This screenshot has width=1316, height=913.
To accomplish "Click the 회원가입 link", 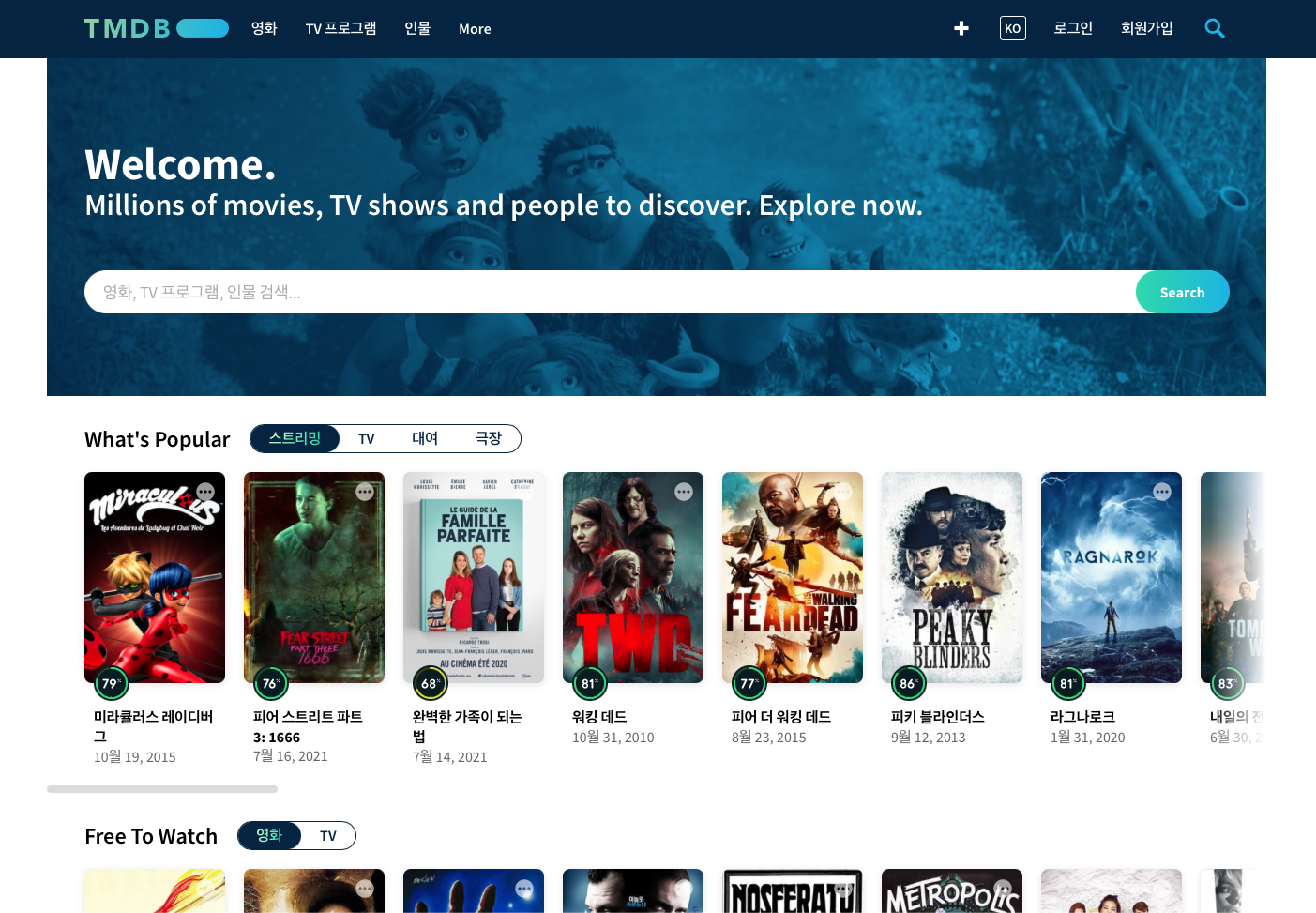I will tap(1147, 28).
